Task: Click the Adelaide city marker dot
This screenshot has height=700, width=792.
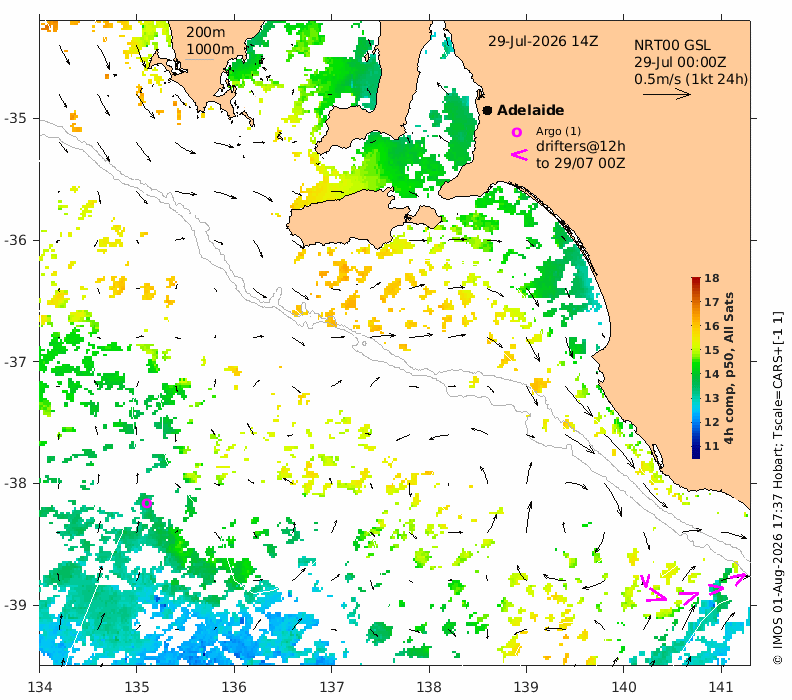Action: click(487, 110)
